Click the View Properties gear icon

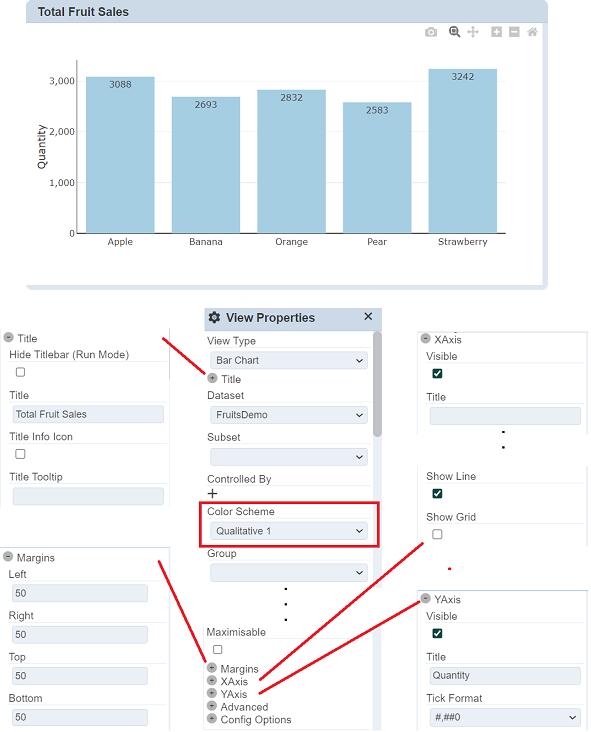coord(214,317)
